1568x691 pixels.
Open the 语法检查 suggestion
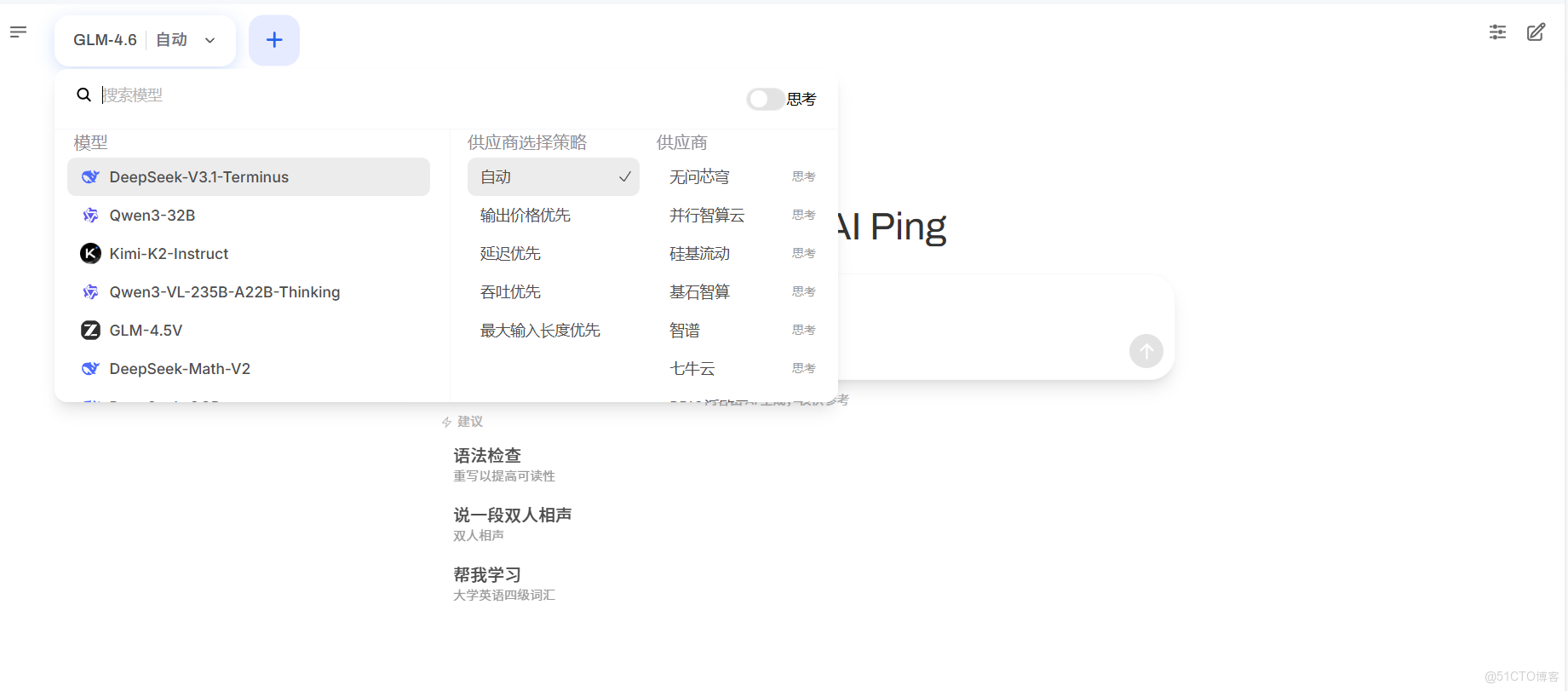coord(487,456)
